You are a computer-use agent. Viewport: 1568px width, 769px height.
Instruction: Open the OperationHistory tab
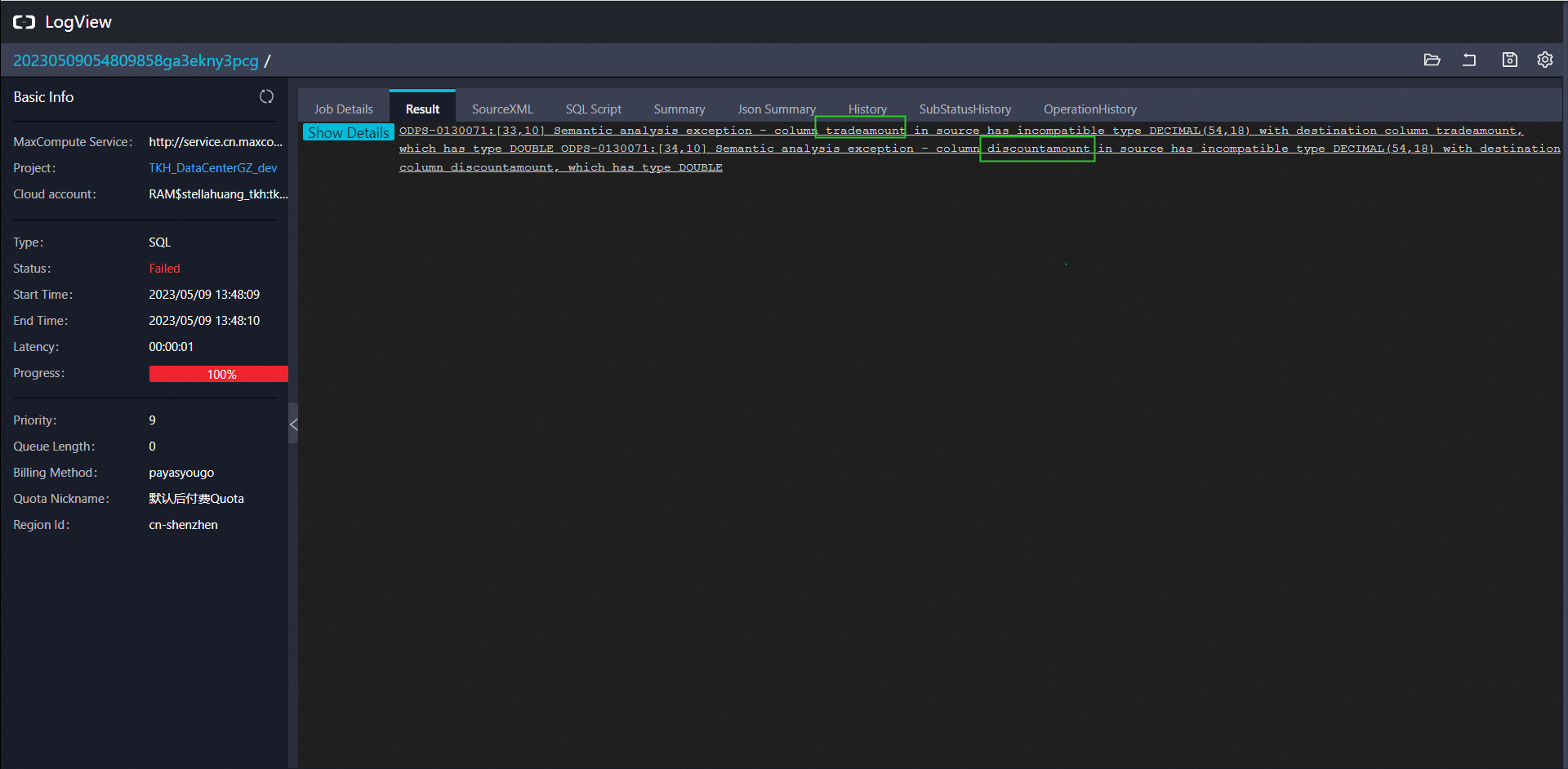point(1089,109)
